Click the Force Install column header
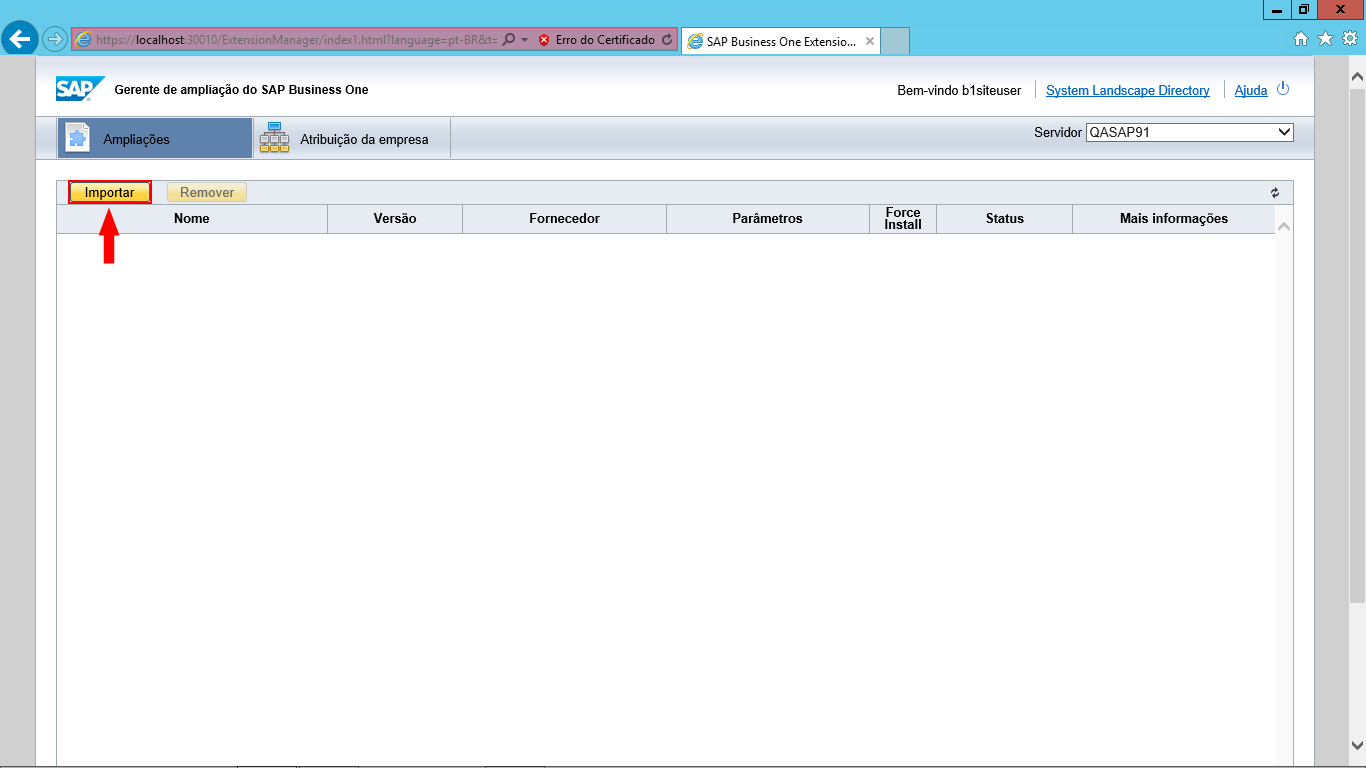1366x768 pixels. click(903, 218)
